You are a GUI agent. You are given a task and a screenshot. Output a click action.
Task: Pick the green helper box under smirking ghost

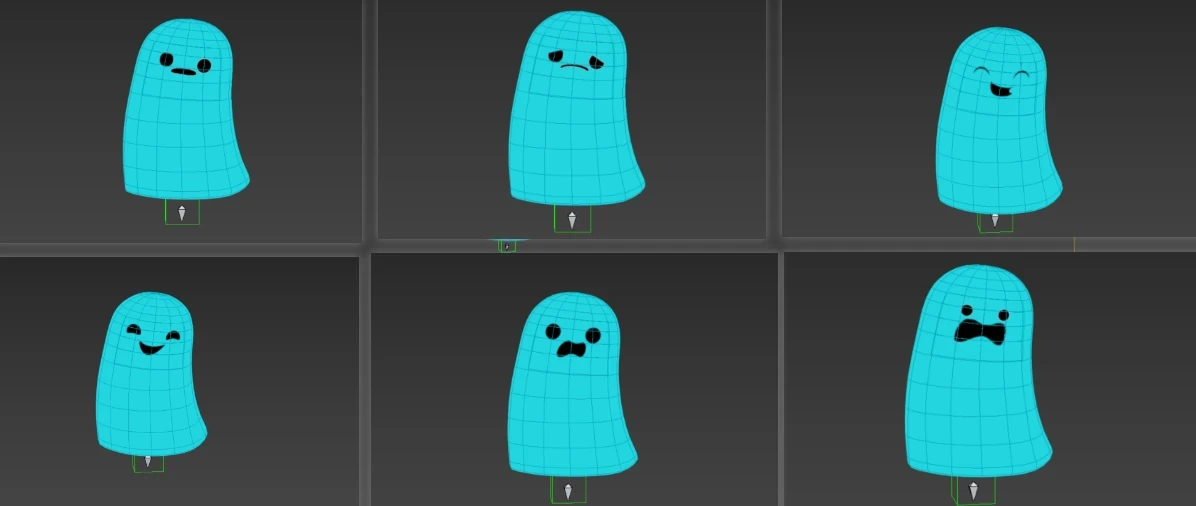(x=148, y=462)
